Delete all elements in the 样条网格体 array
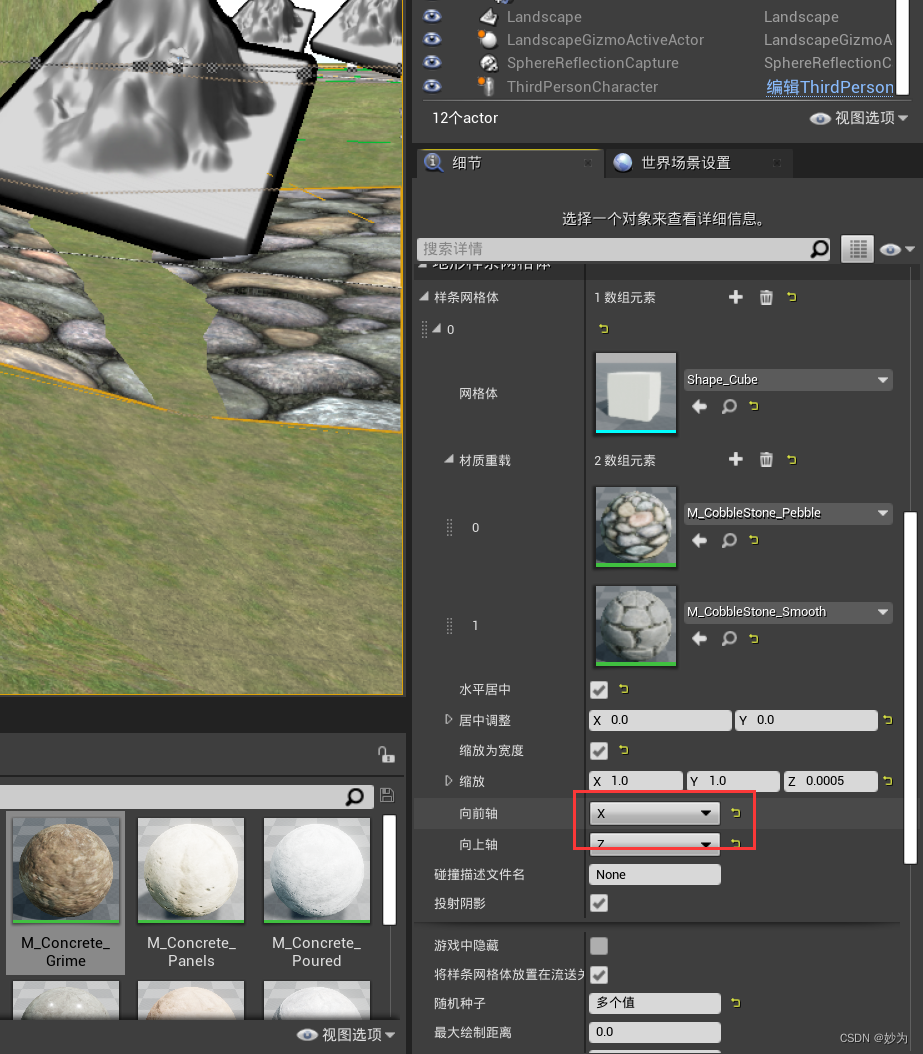 coord(766,297)
